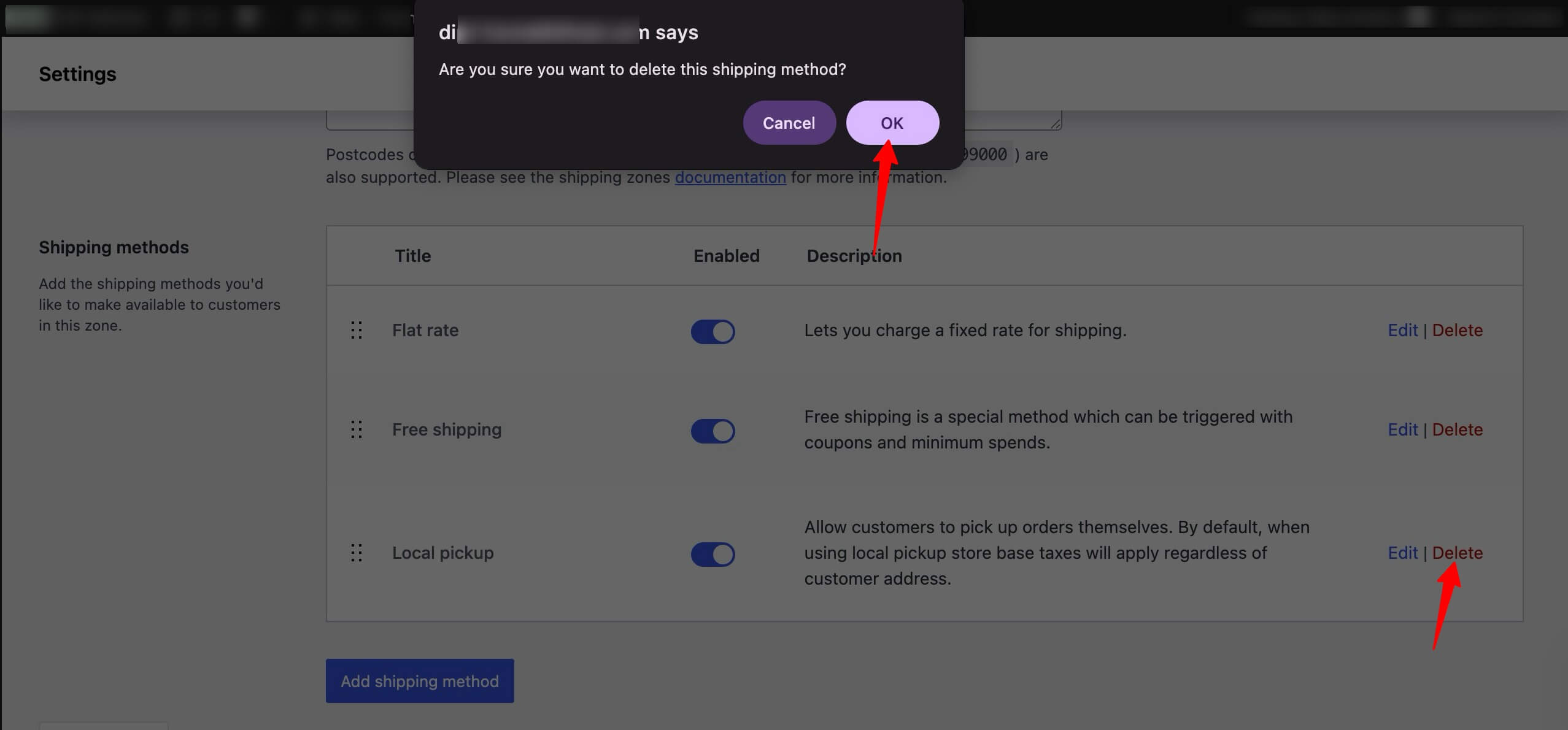Click the drag handle beside Flat rate
The width and height of the screenshot is (1568, 730).
356,330
